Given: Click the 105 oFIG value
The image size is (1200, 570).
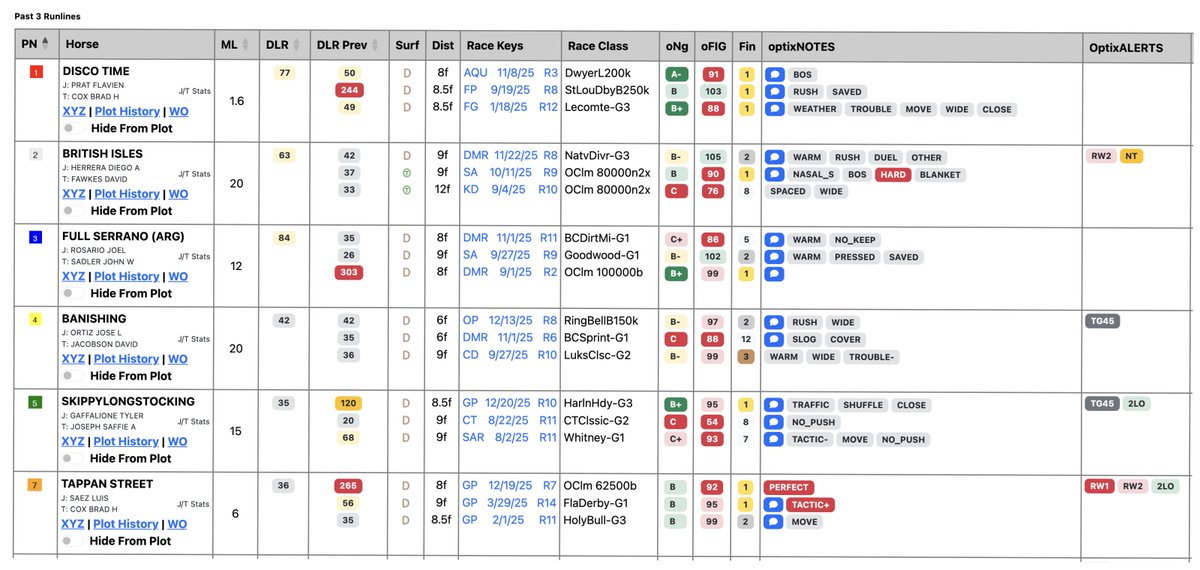Looking at the screenshot, I should pyautogui.click(x=713, y=157).
